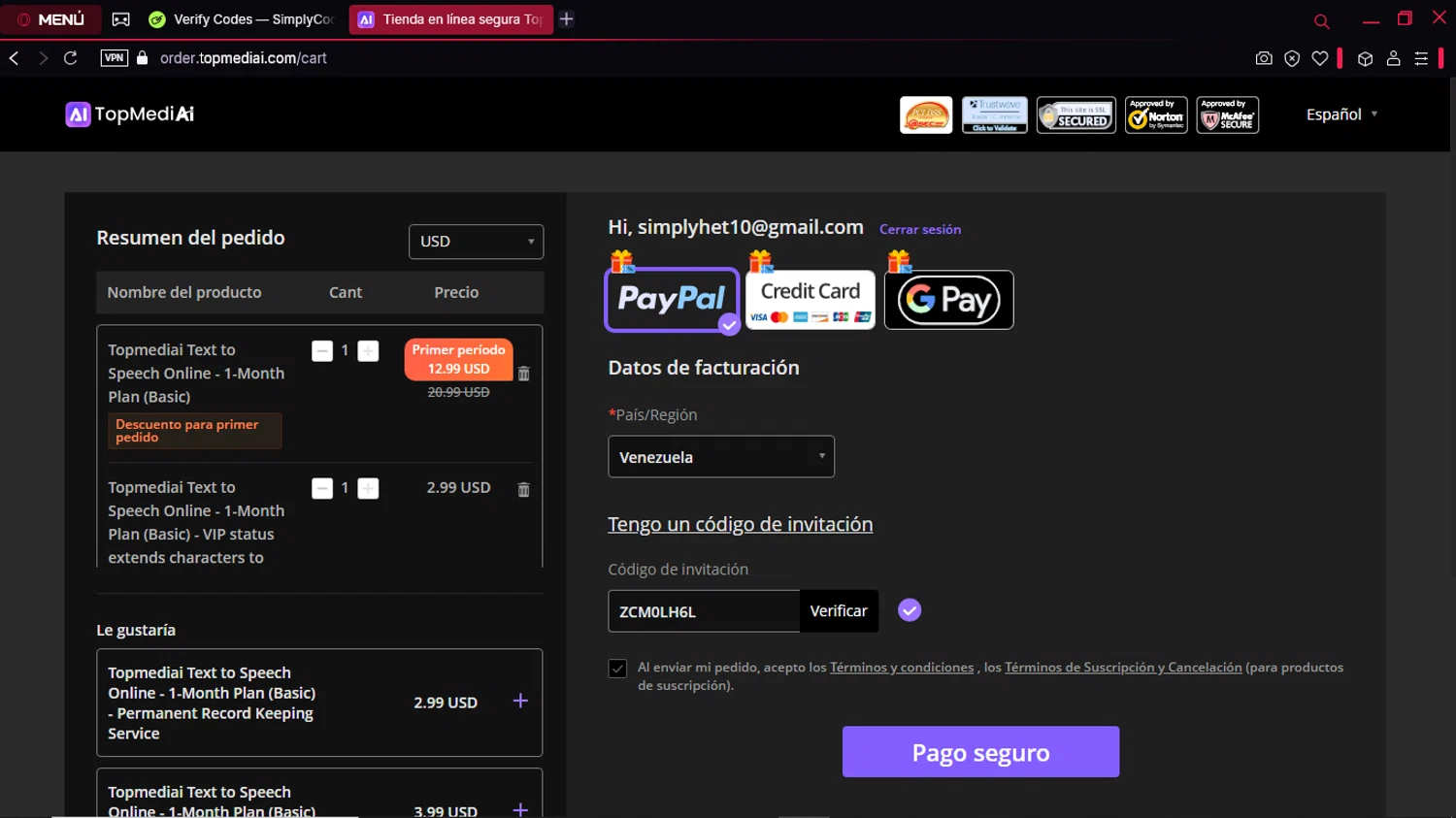Select Google Pay payment option

click(x=948, y=300)
